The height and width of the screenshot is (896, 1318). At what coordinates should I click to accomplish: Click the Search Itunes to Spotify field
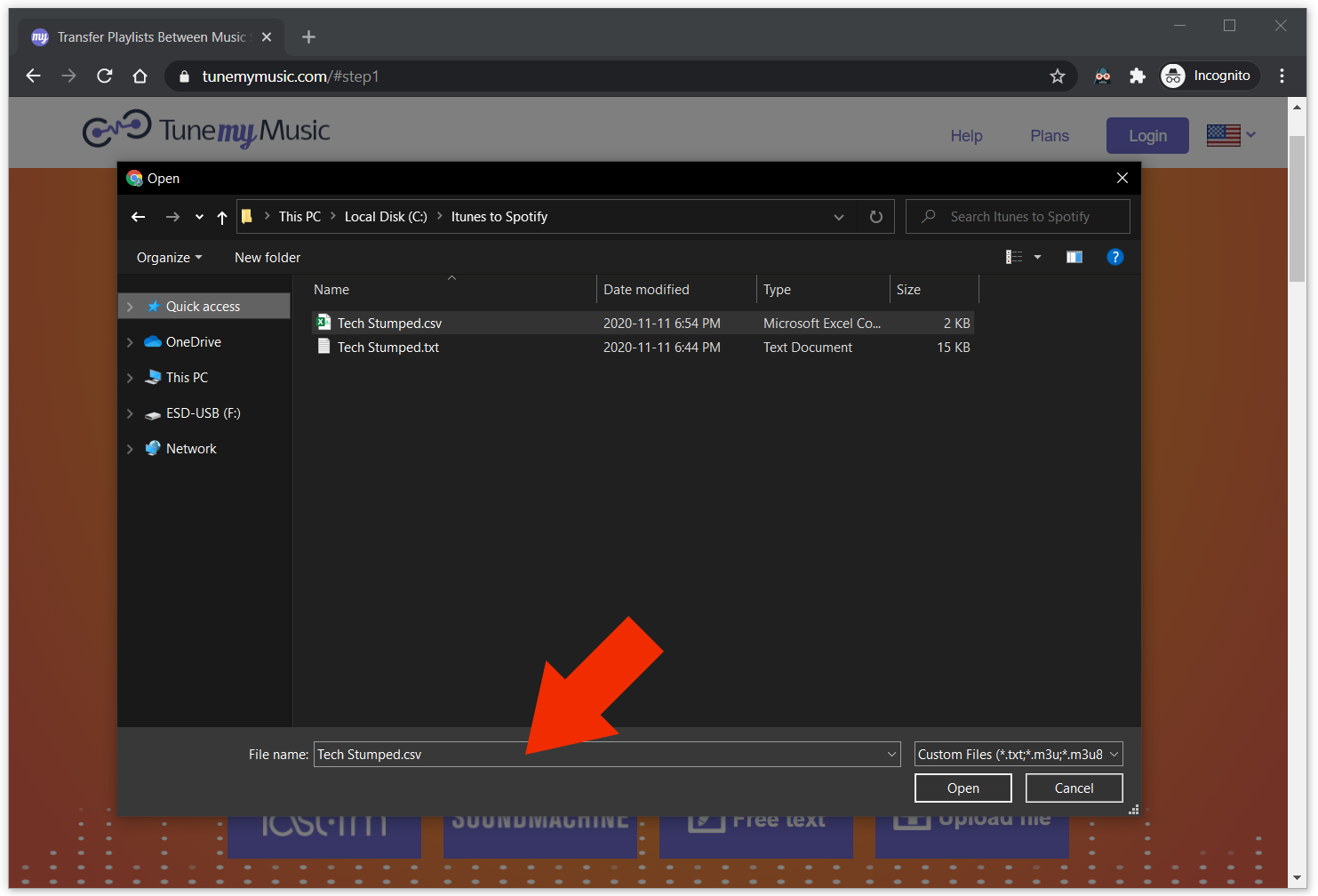1018,217
